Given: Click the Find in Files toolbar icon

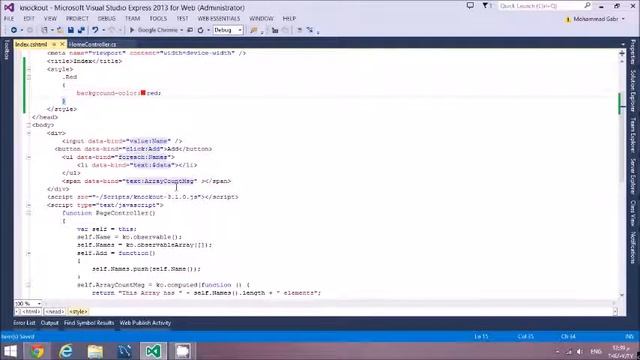Looking at the screenshot, I should [x=253, y=30].
